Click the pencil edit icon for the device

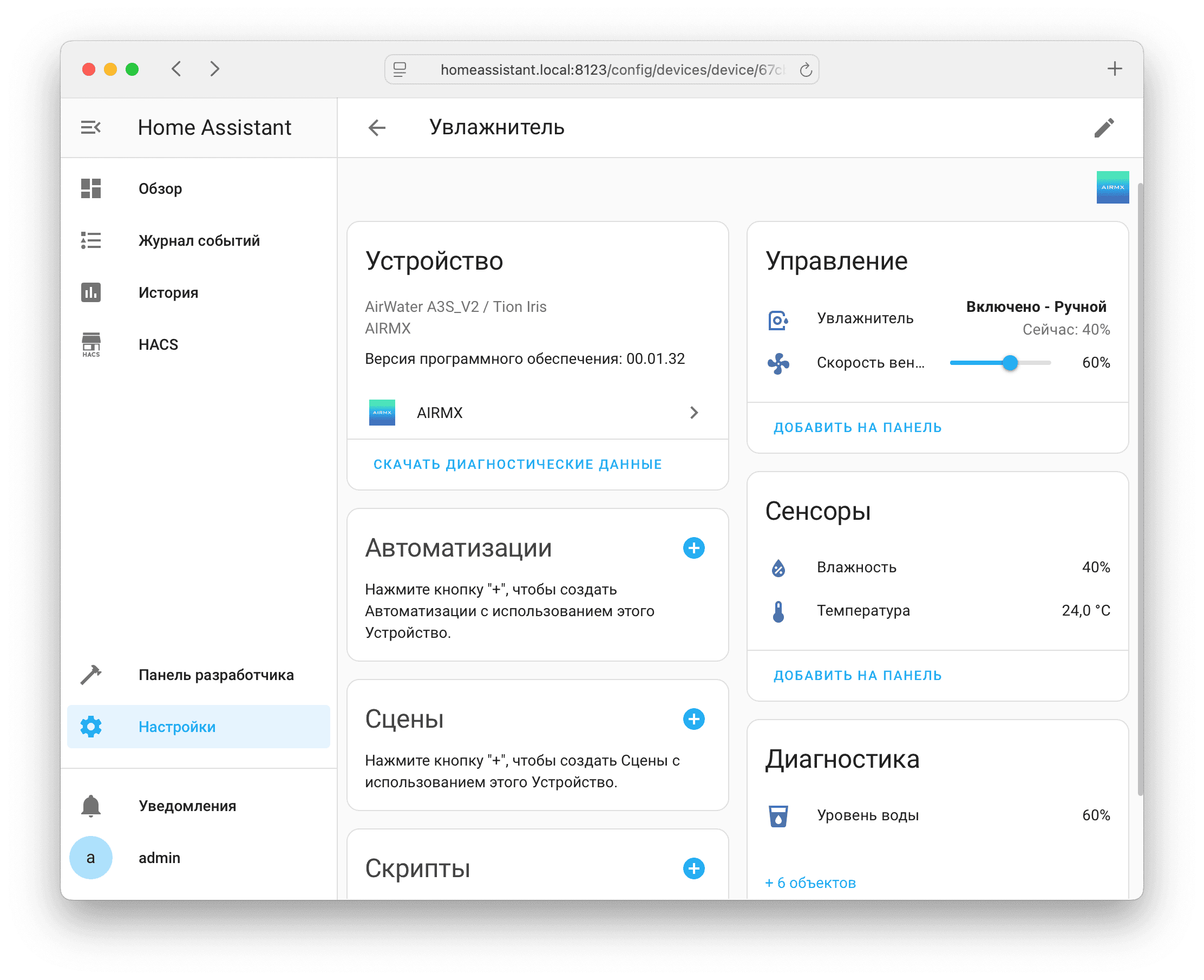tap(1103, 128)
